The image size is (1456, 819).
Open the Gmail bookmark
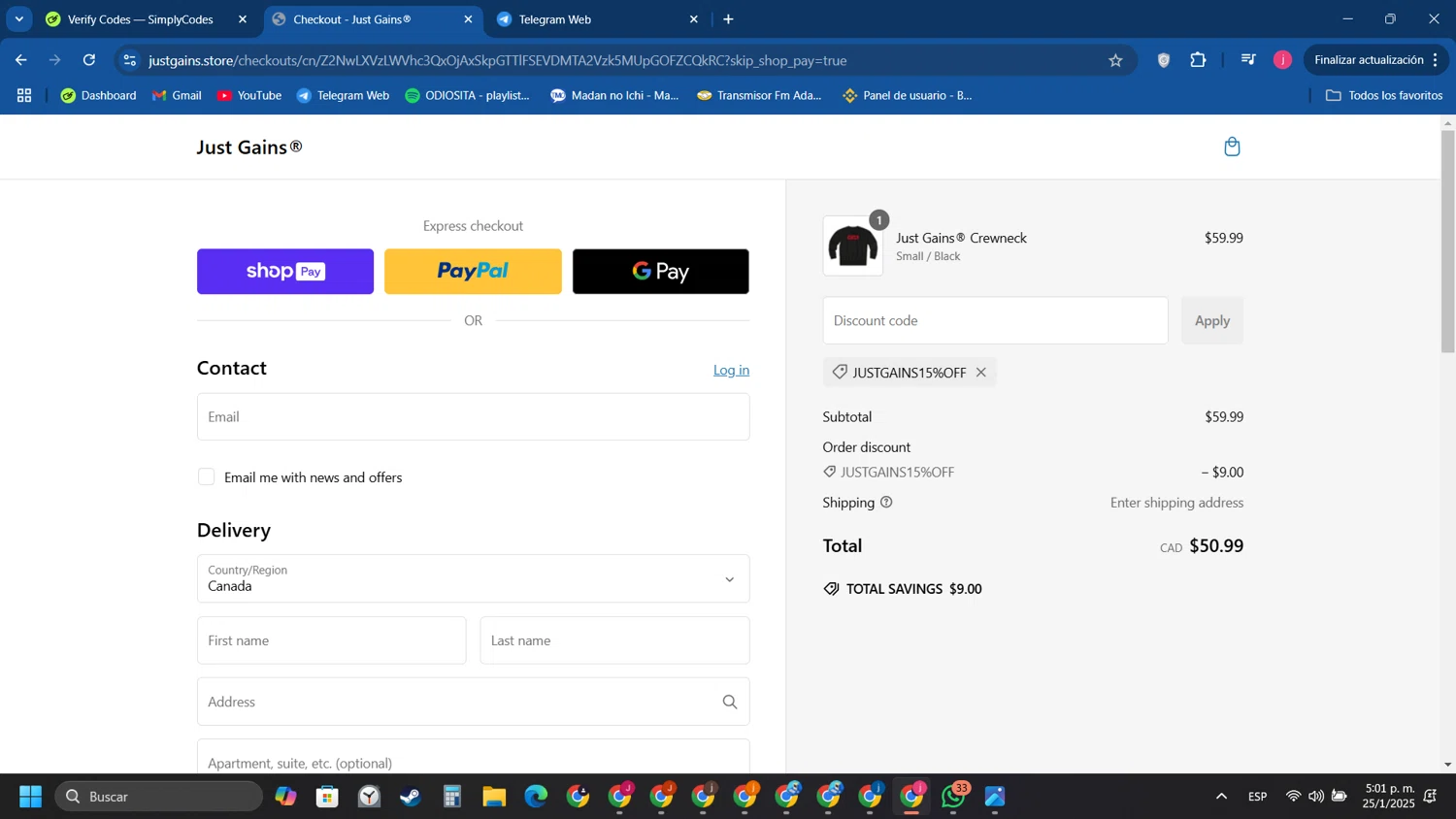(x=177, y=95)
